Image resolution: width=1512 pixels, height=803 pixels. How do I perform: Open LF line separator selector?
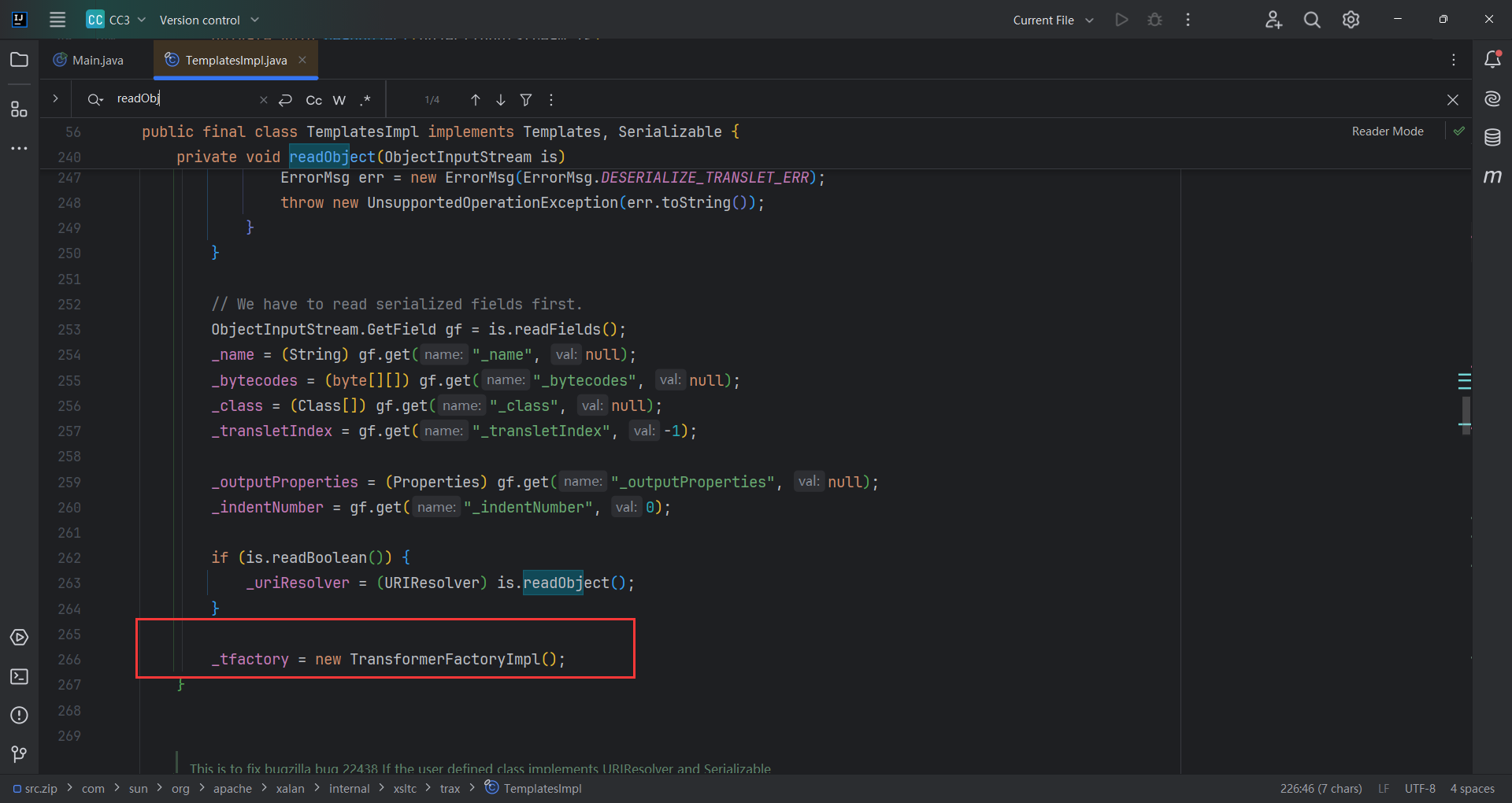(1384, 788)
